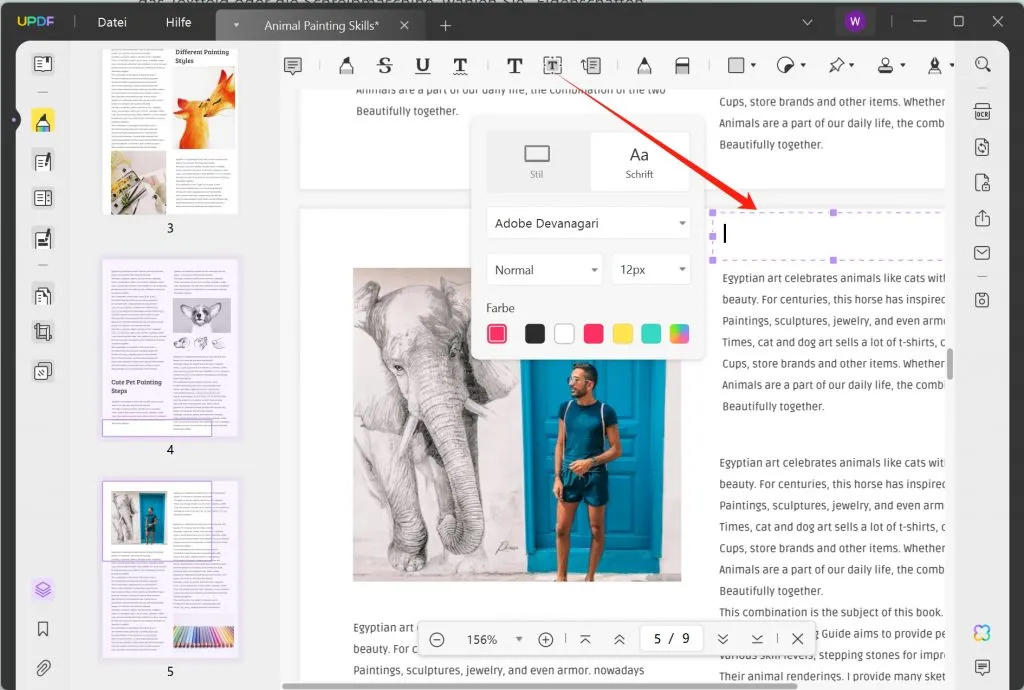Apply strikethrough with the S toolbar icon

pyautogui.click(x=384, y=65)
